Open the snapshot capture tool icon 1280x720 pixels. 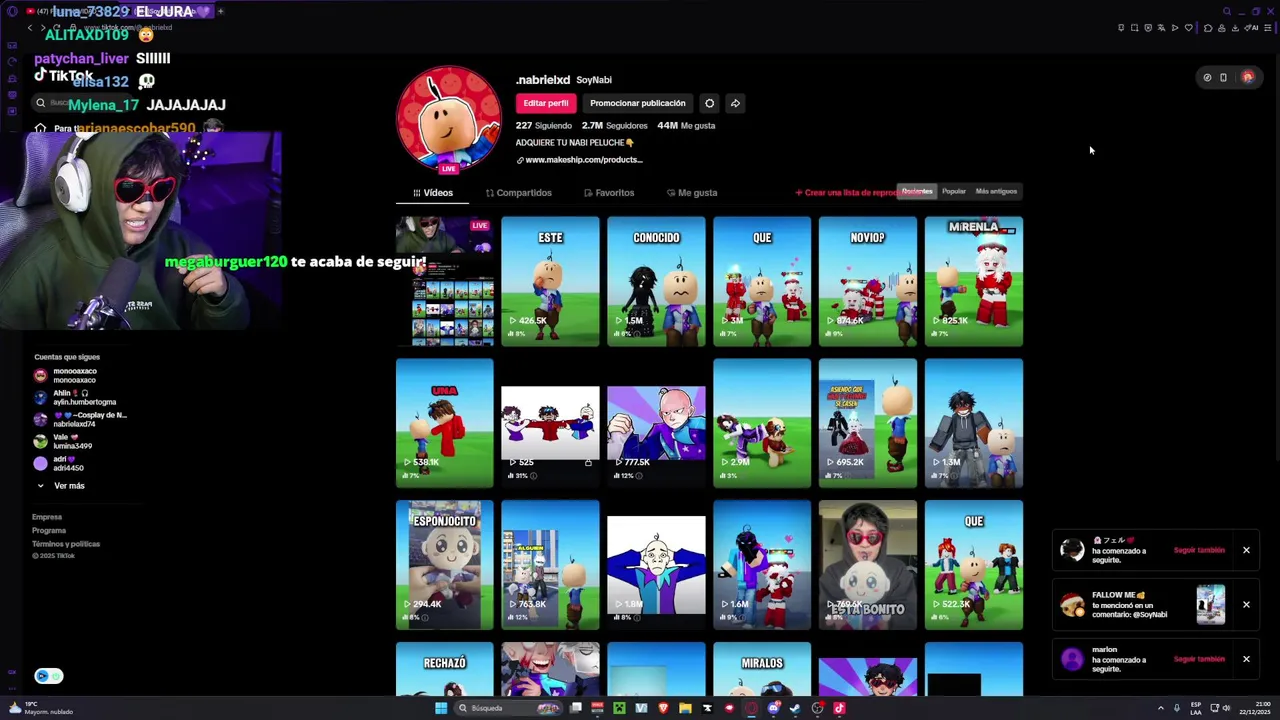click(x=1134, y=28)
